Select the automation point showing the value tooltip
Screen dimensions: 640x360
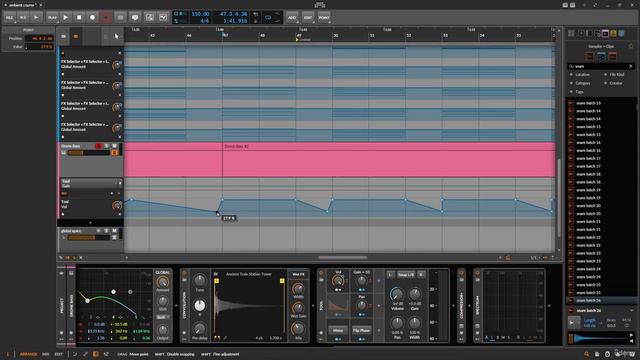217,212
